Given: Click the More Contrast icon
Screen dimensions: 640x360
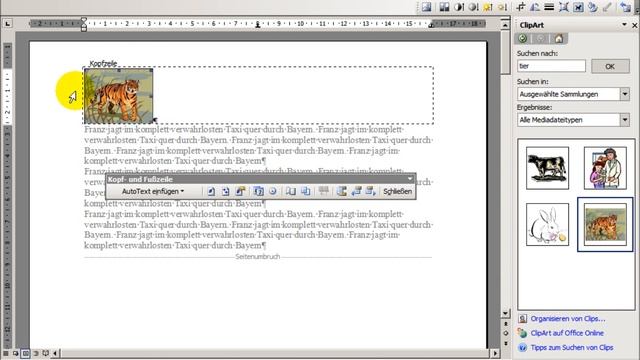Looking at the screenshot, I should [459, 7].
